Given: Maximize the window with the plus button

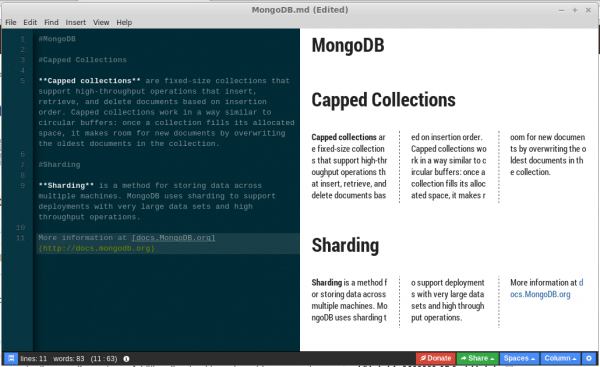Looking at the screenshot, I should (x=575, y=10).
